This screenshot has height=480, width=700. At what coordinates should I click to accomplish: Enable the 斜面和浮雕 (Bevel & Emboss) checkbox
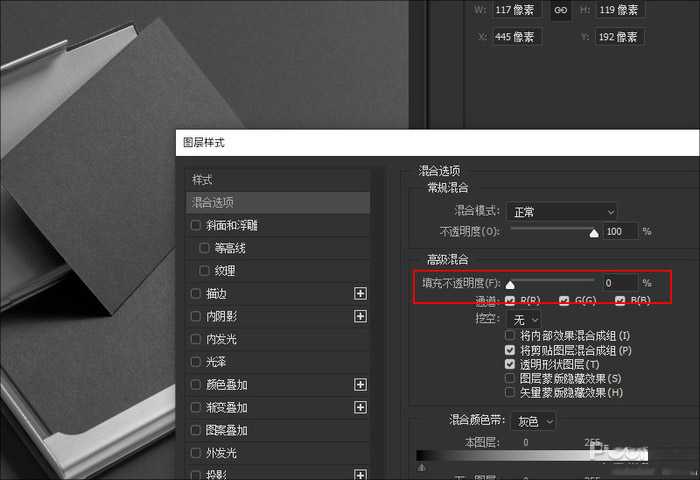click(x=196, y=225)
